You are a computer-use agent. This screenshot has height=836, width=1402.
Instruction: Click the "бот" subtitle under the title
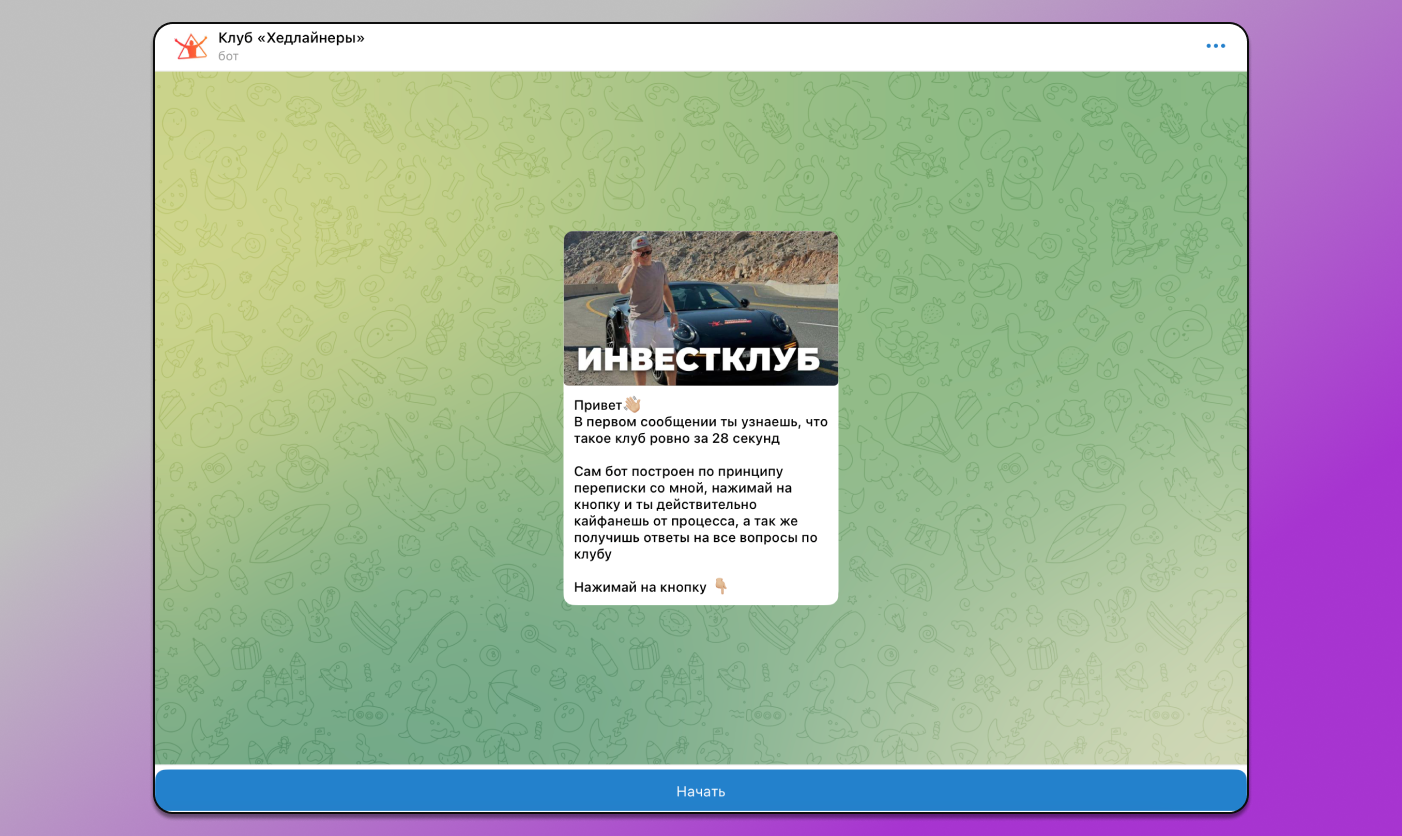228,57
